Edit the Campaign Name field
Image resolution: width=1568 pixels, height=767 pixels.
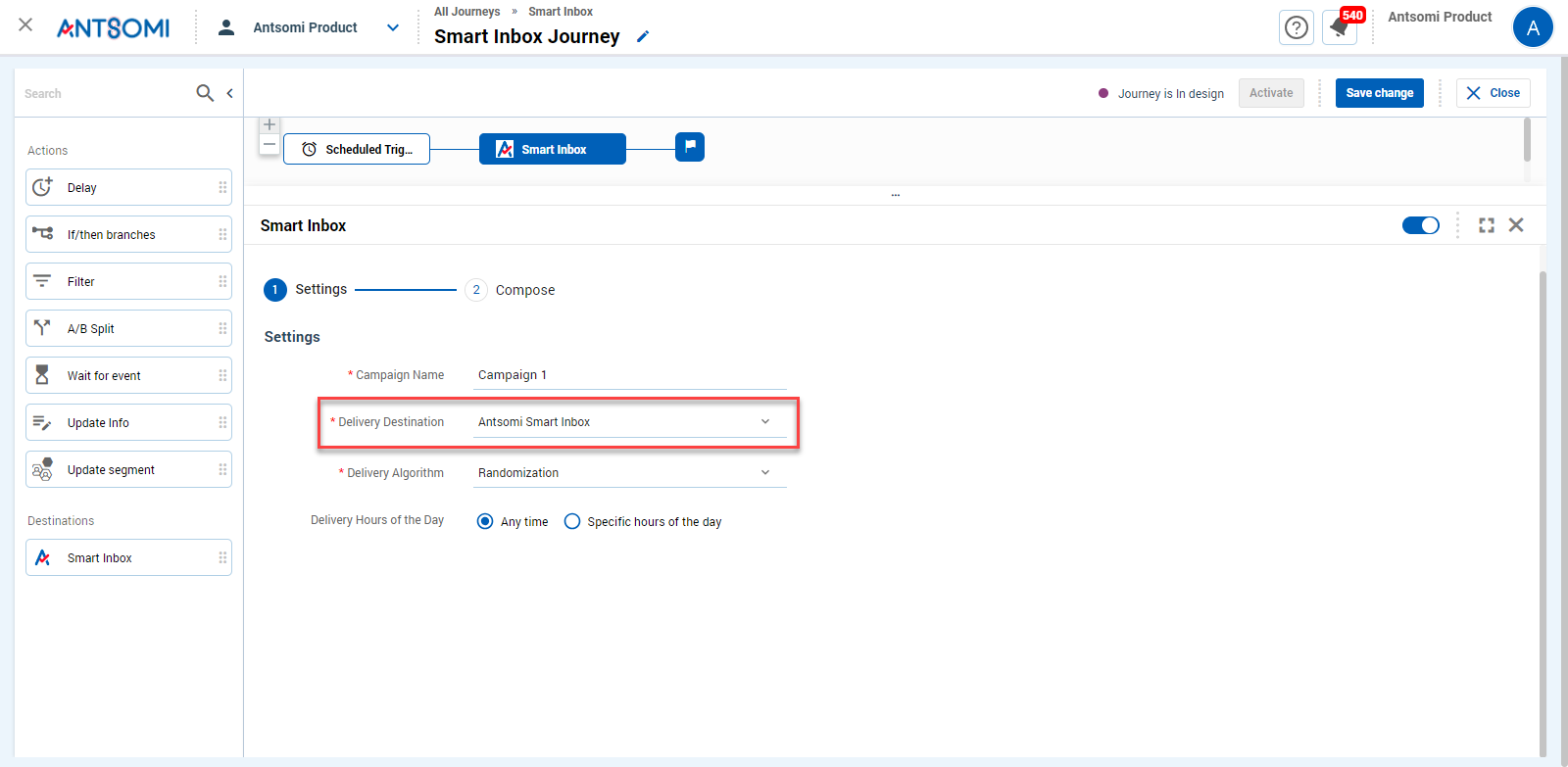tap(630, 375)
